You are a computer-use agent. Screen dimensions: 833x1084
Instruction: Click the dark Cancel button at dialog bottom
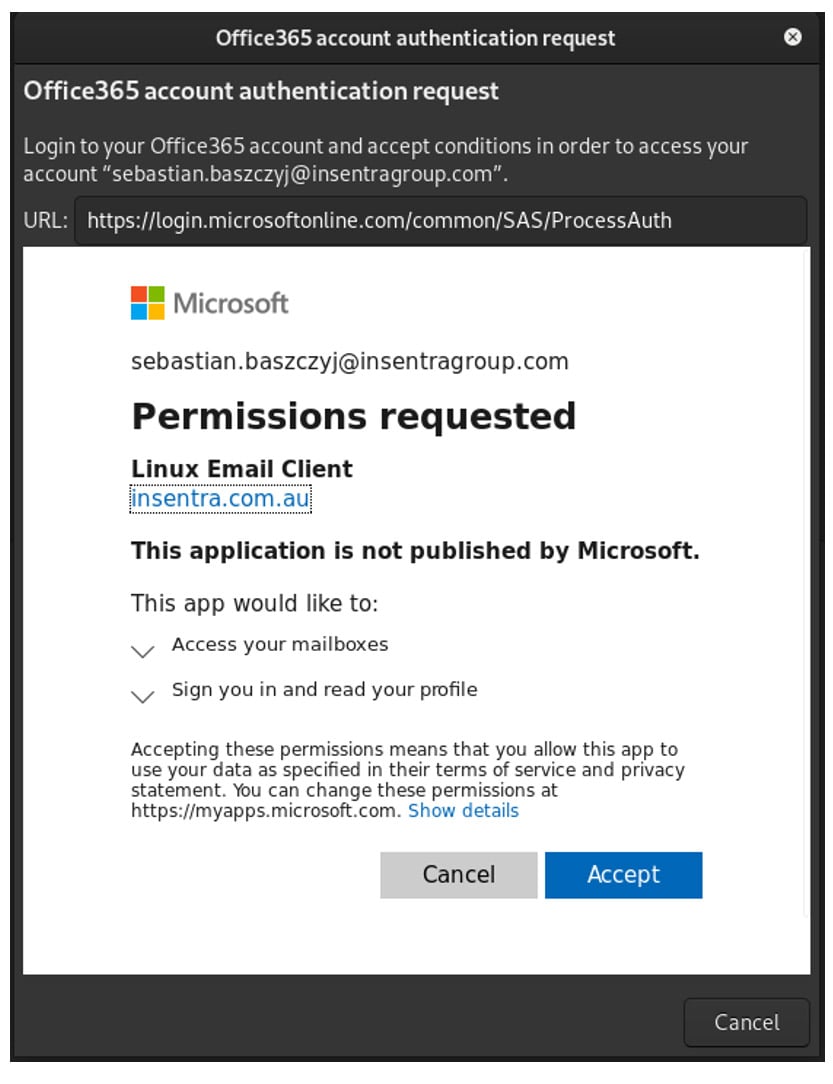click(x=746, y=1022)
